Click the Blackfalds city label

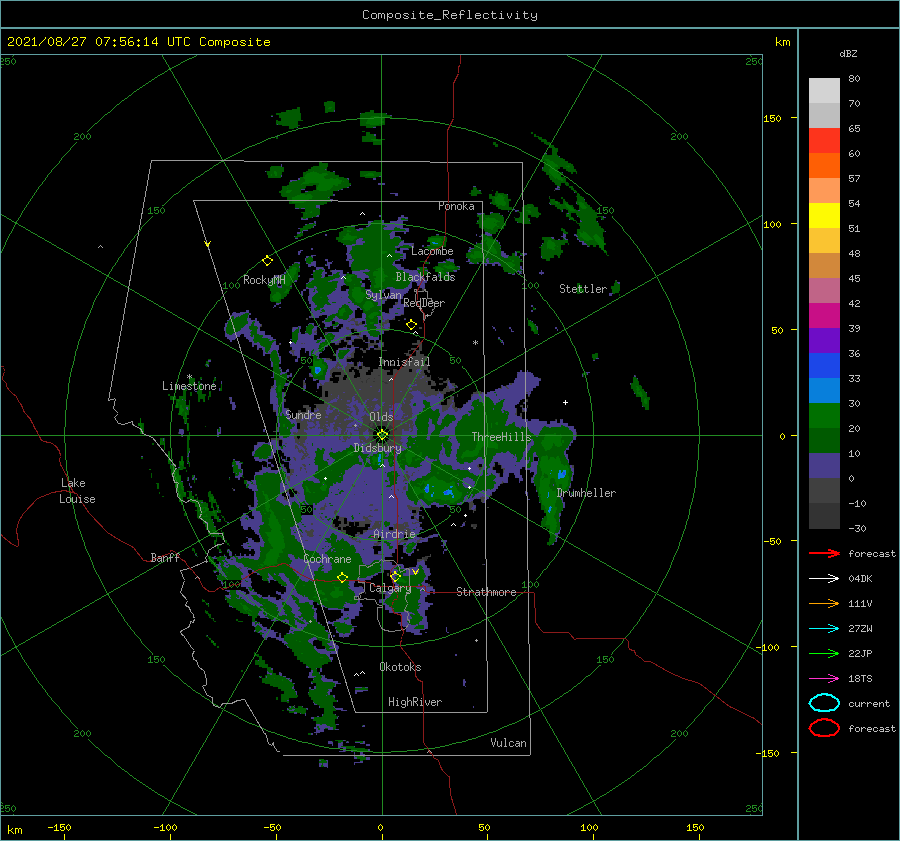click(425, 277)
